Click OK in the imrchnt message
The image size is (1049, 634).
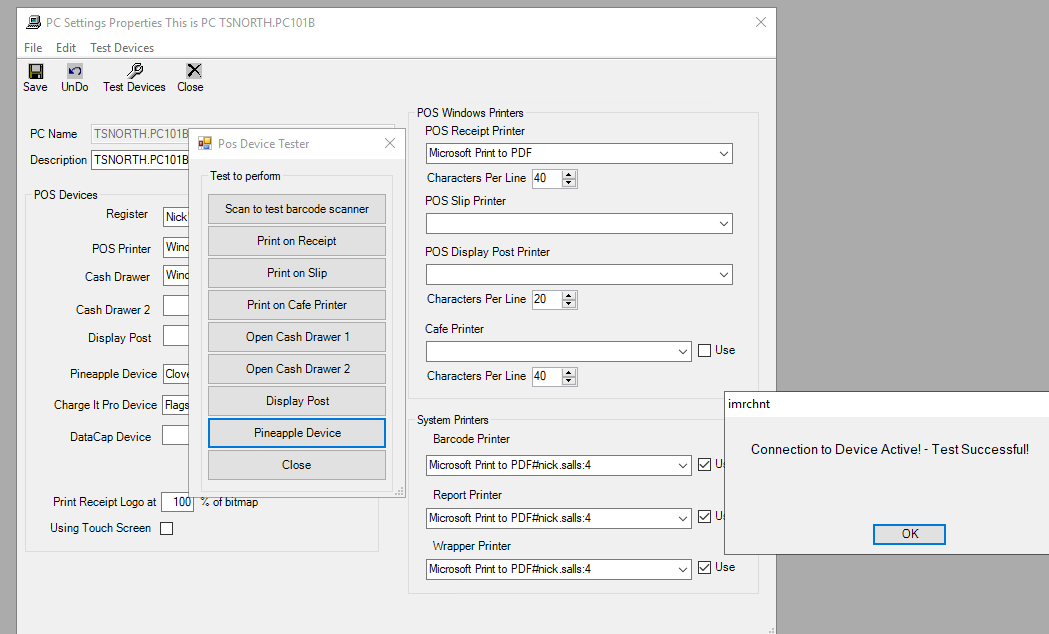pos(909,534)
